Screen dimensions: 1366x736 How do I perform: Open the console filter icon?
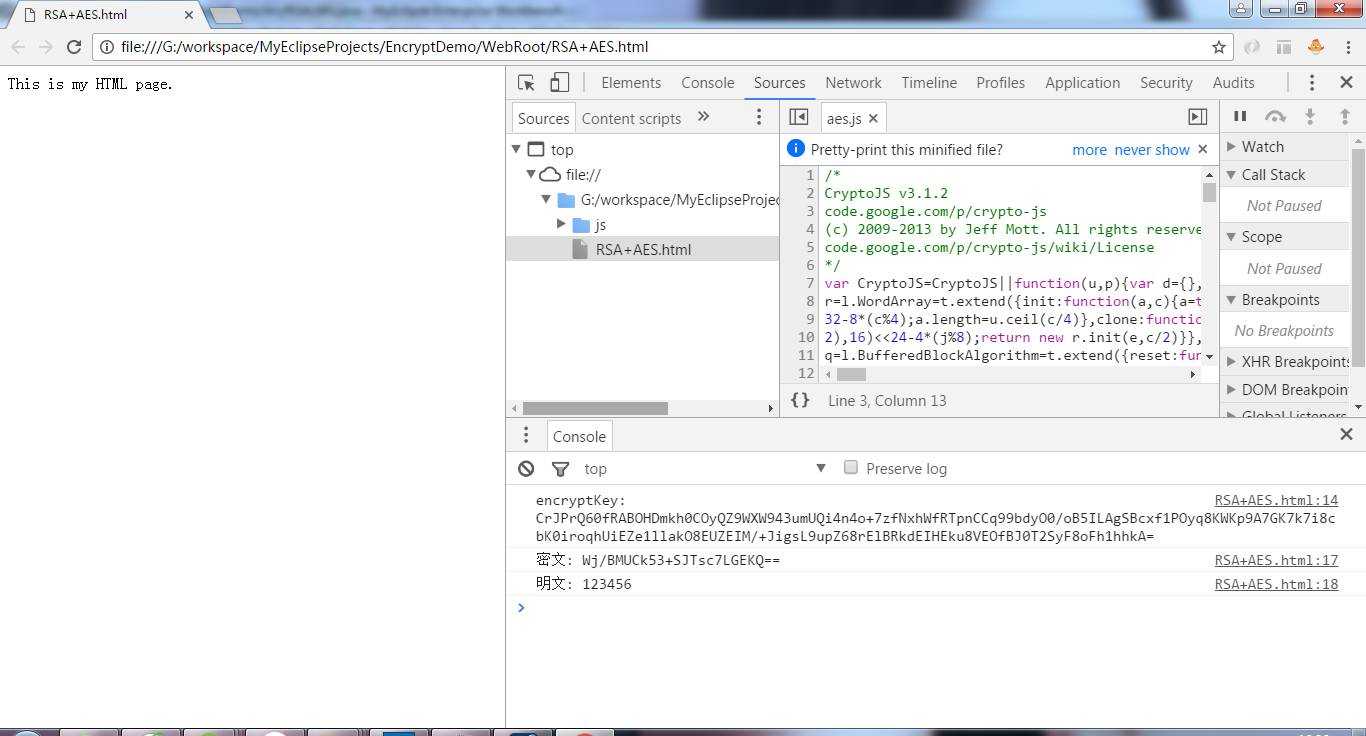coord(561,468)
